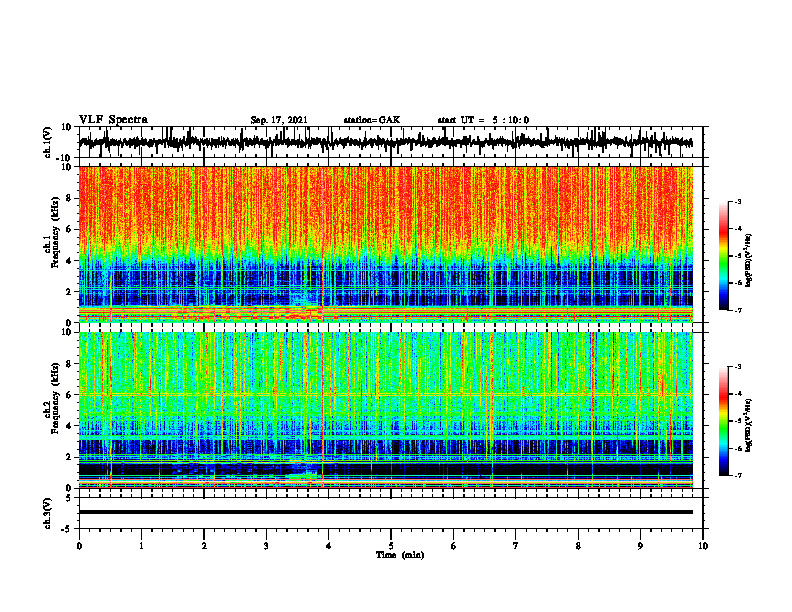Click the ch.2 spectrogram panel
Image resolution: width=792 pixels, height=612 pixels.
[386, 410]
